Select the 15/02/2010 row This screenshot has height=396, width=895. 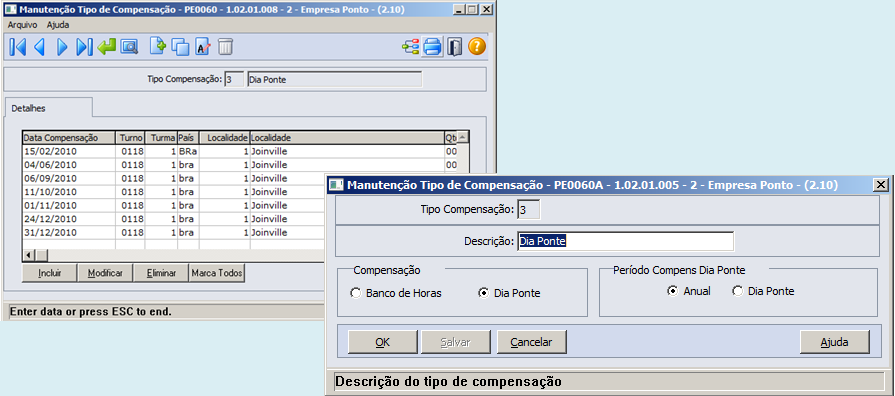(x=240, y=151)
